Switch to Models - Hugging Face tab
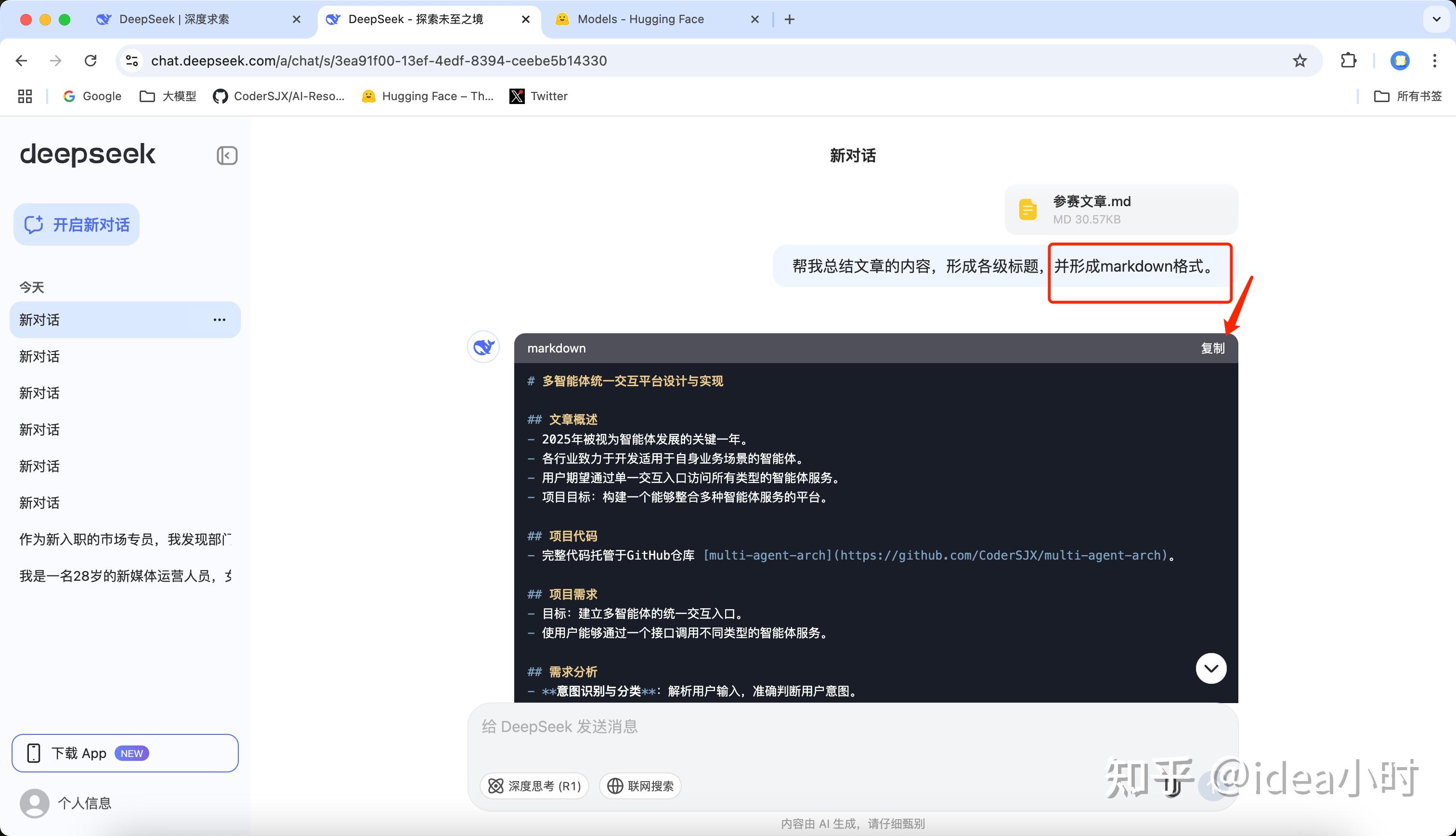This screenshot has height=836, width=1456. pos(640,20)
